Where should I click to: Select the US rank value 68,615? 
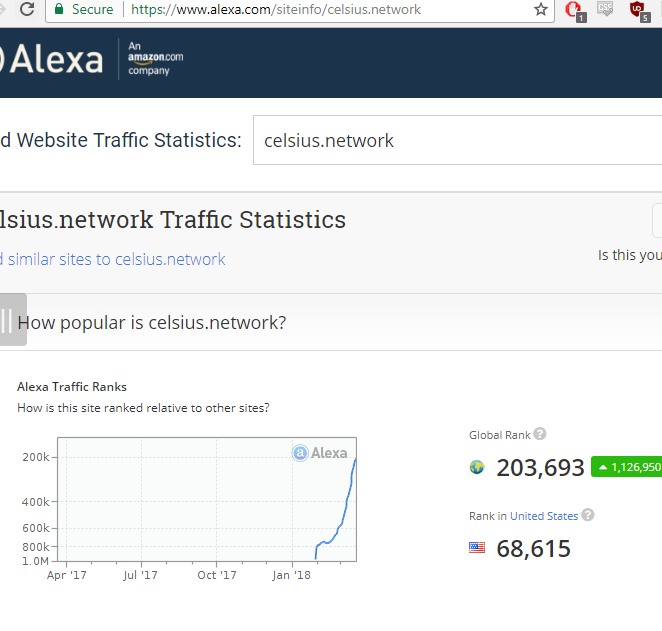click(534, 548)
